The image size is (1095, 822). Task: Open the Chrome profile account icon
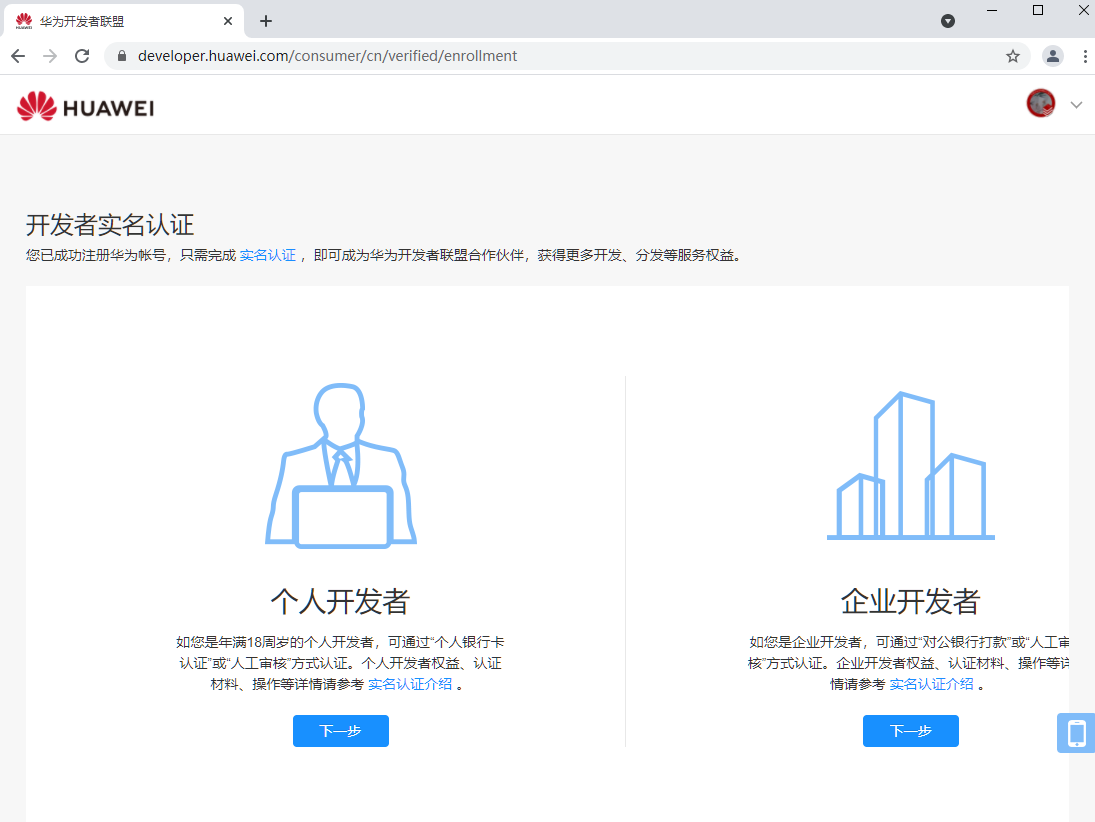point(1052,56)
